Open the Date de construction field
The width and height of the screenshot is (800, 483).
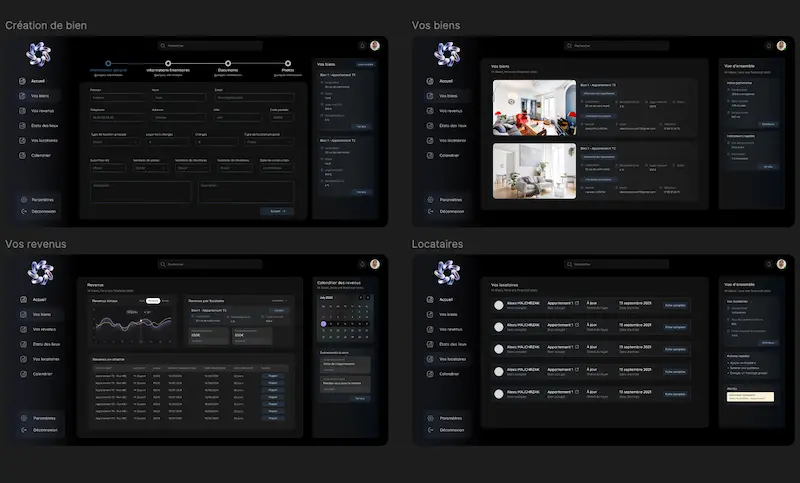click(x=277, y=168)
